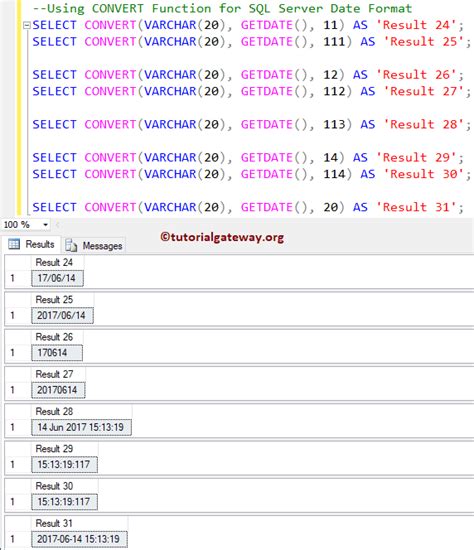Select the 15:13:19:117 cell under Result 29

(x=65, y=464)
